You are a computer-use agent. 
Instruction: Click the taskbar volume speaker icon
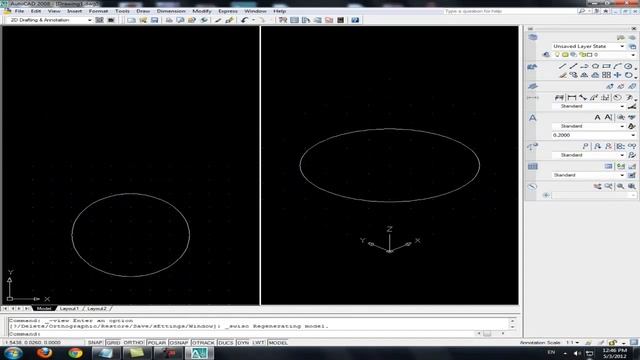point(577,353)
